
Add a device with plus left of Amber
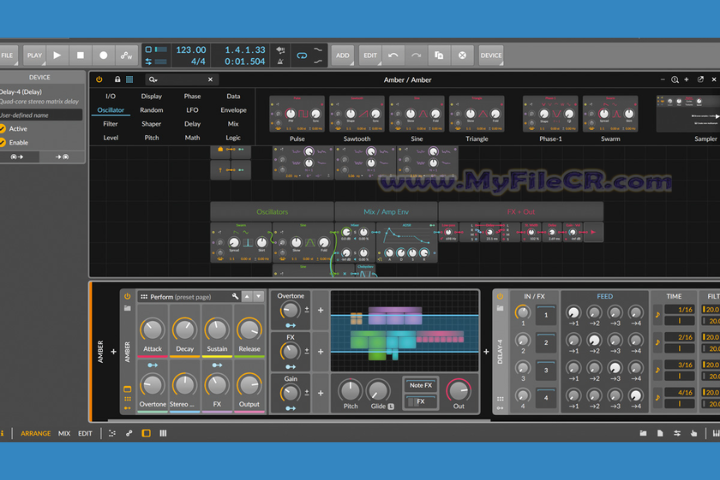[x=113, y=352]
